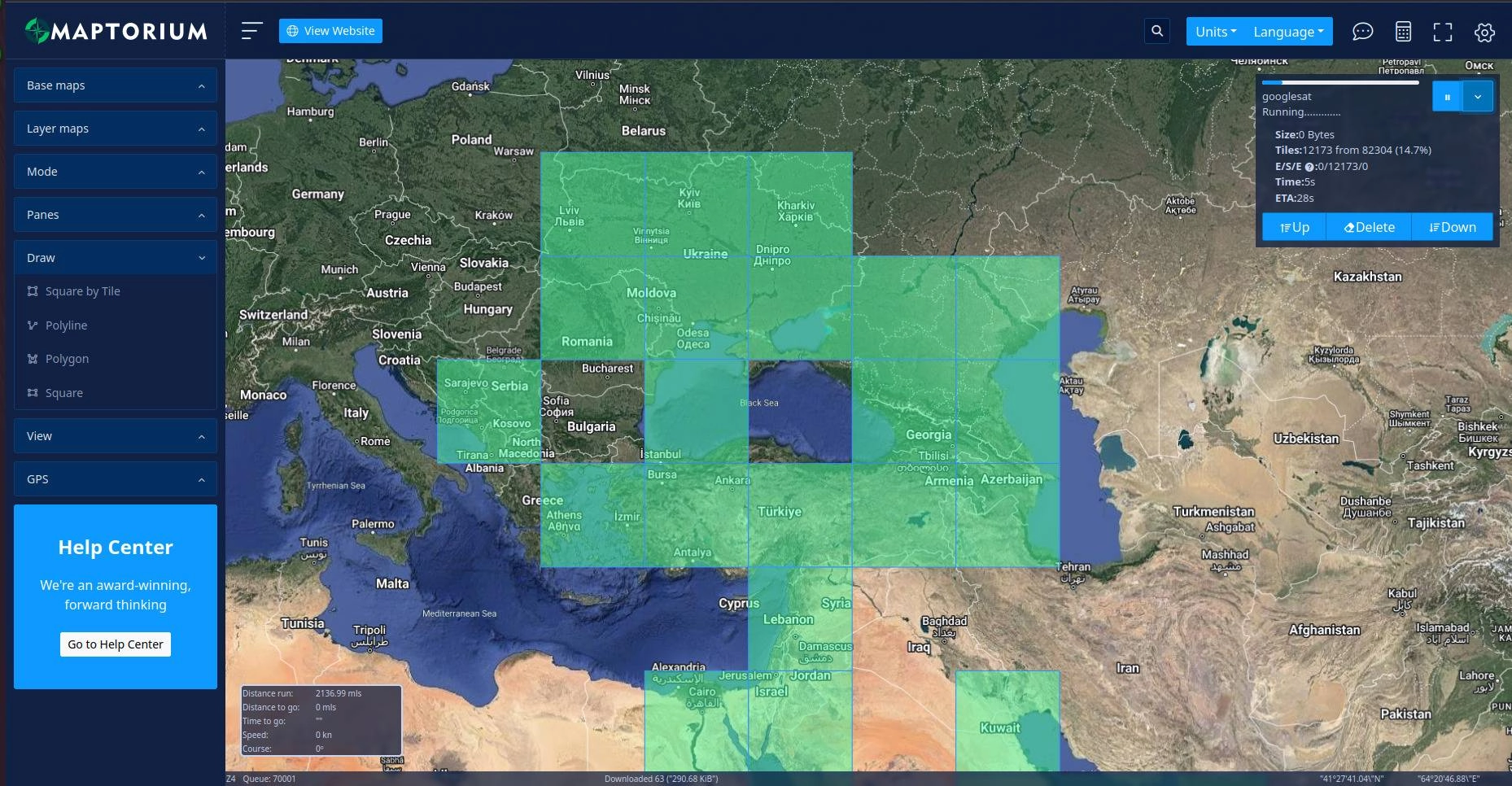Image resolution: width=1512 pixels, height=786 pixels.
Task: Click the Distance run 2136.99 mls readout
Action: [x=302, y=693]
